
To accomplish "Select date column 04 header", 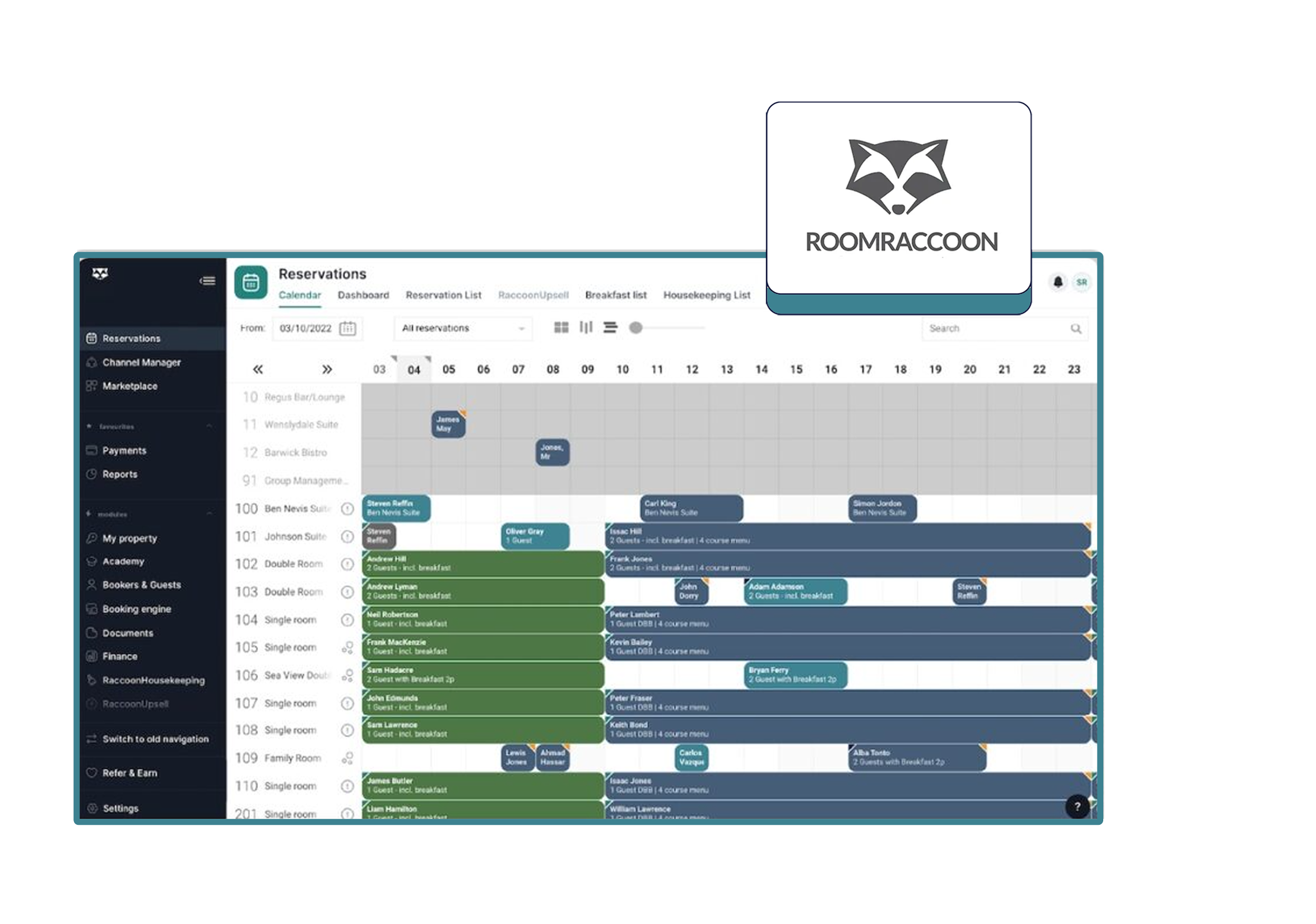I will point(414,369).
